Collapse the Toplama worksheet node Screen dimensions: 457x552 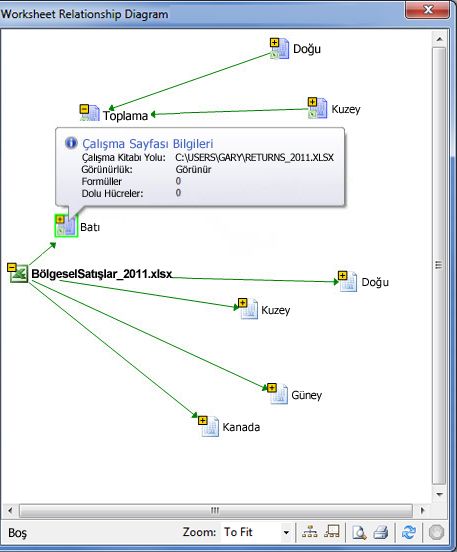point(84,109)
